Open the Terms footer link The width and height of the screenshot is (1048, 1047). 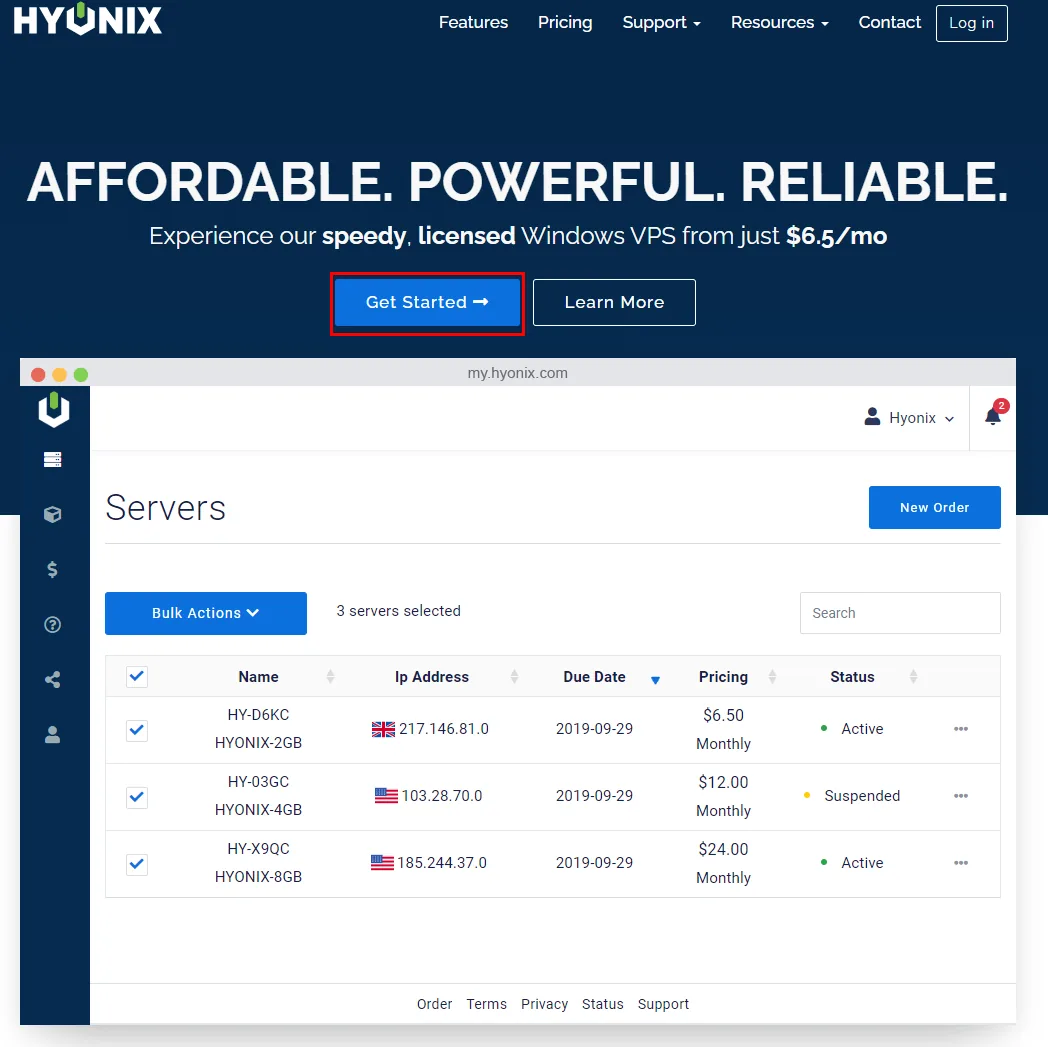point(487,1004)
